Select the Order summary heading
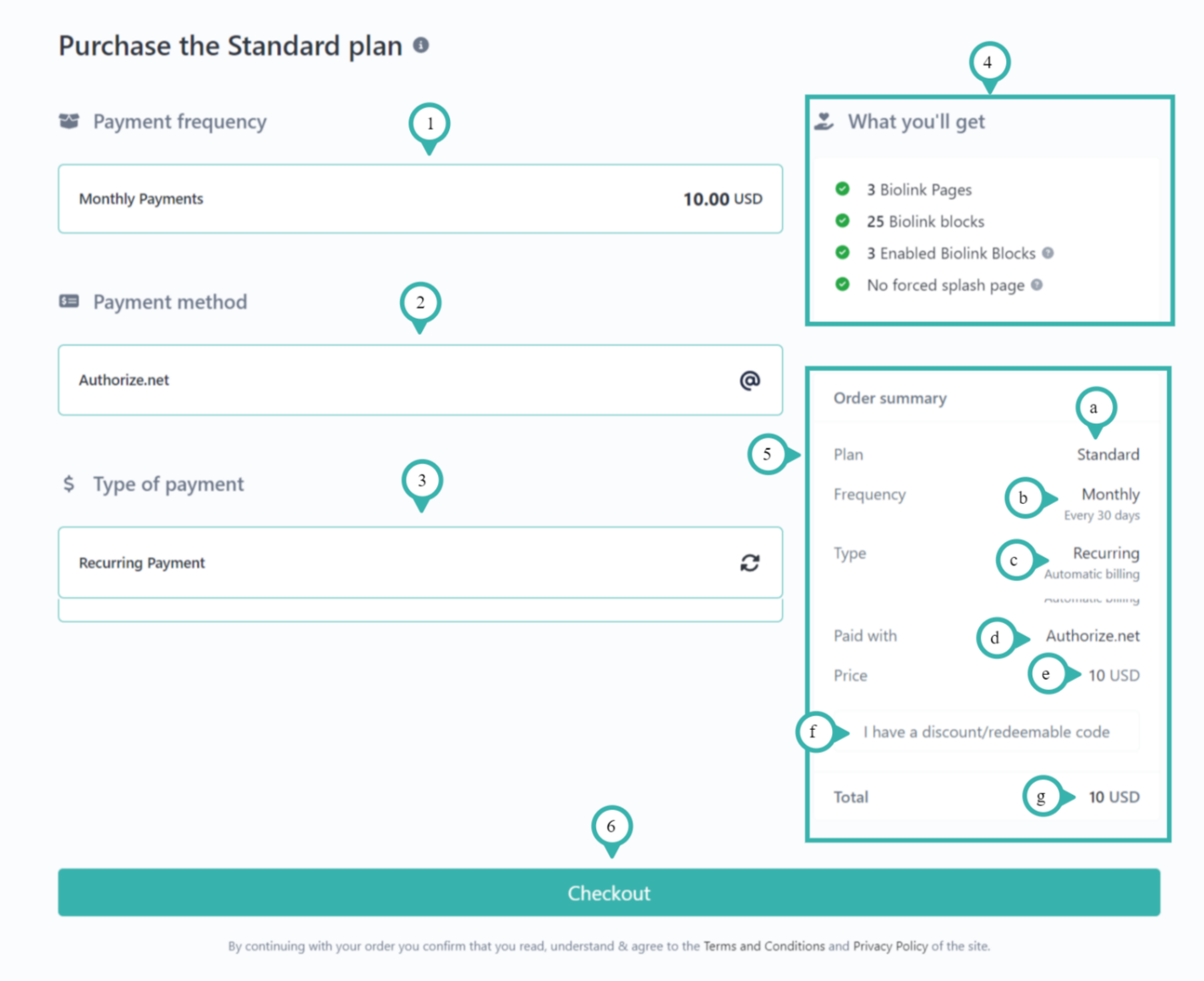 click(x=889, y=397)
